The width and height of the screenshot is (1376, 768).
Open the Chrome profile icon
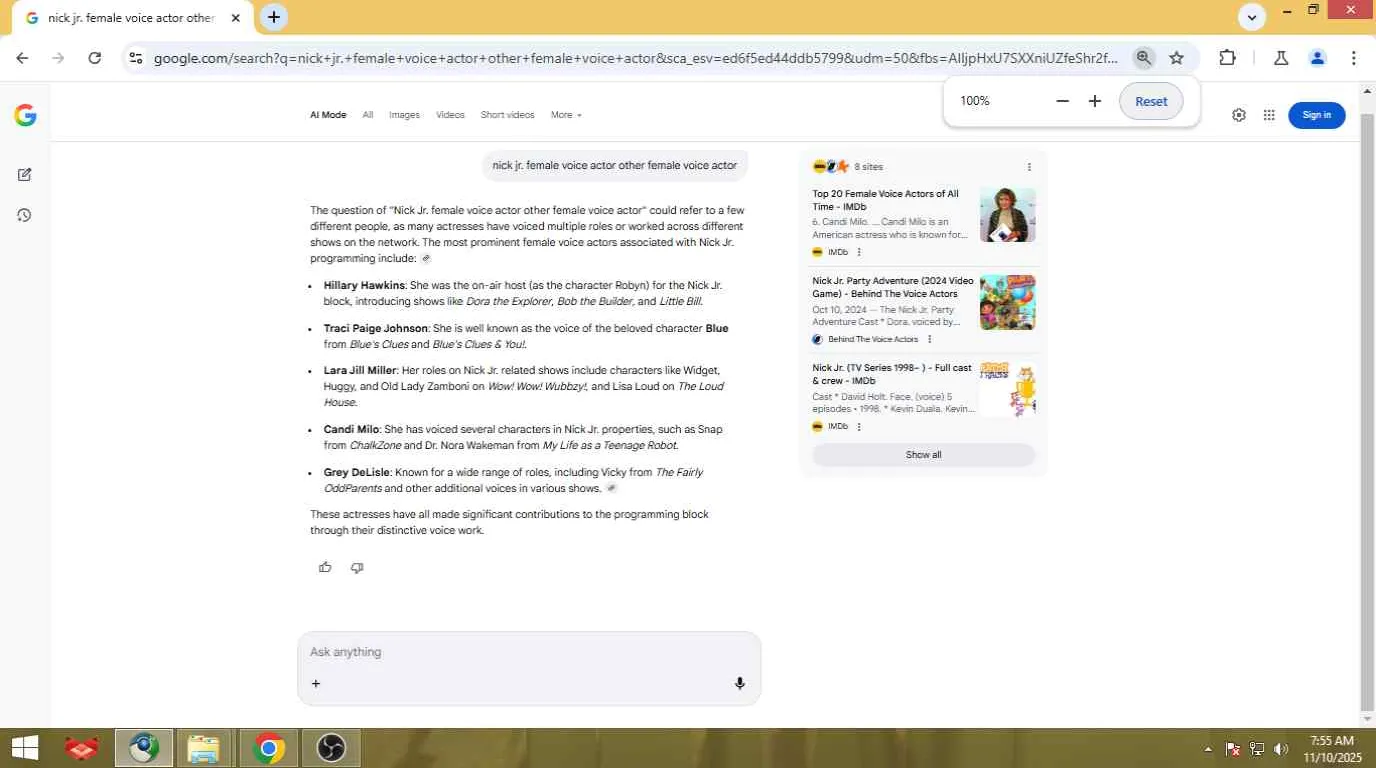point(1318,58)
